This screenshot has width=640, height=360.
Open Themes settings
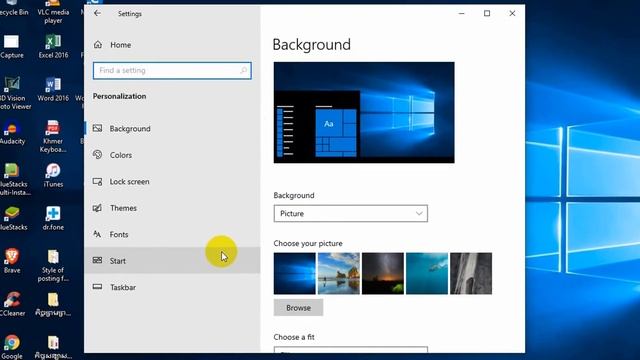172,208
